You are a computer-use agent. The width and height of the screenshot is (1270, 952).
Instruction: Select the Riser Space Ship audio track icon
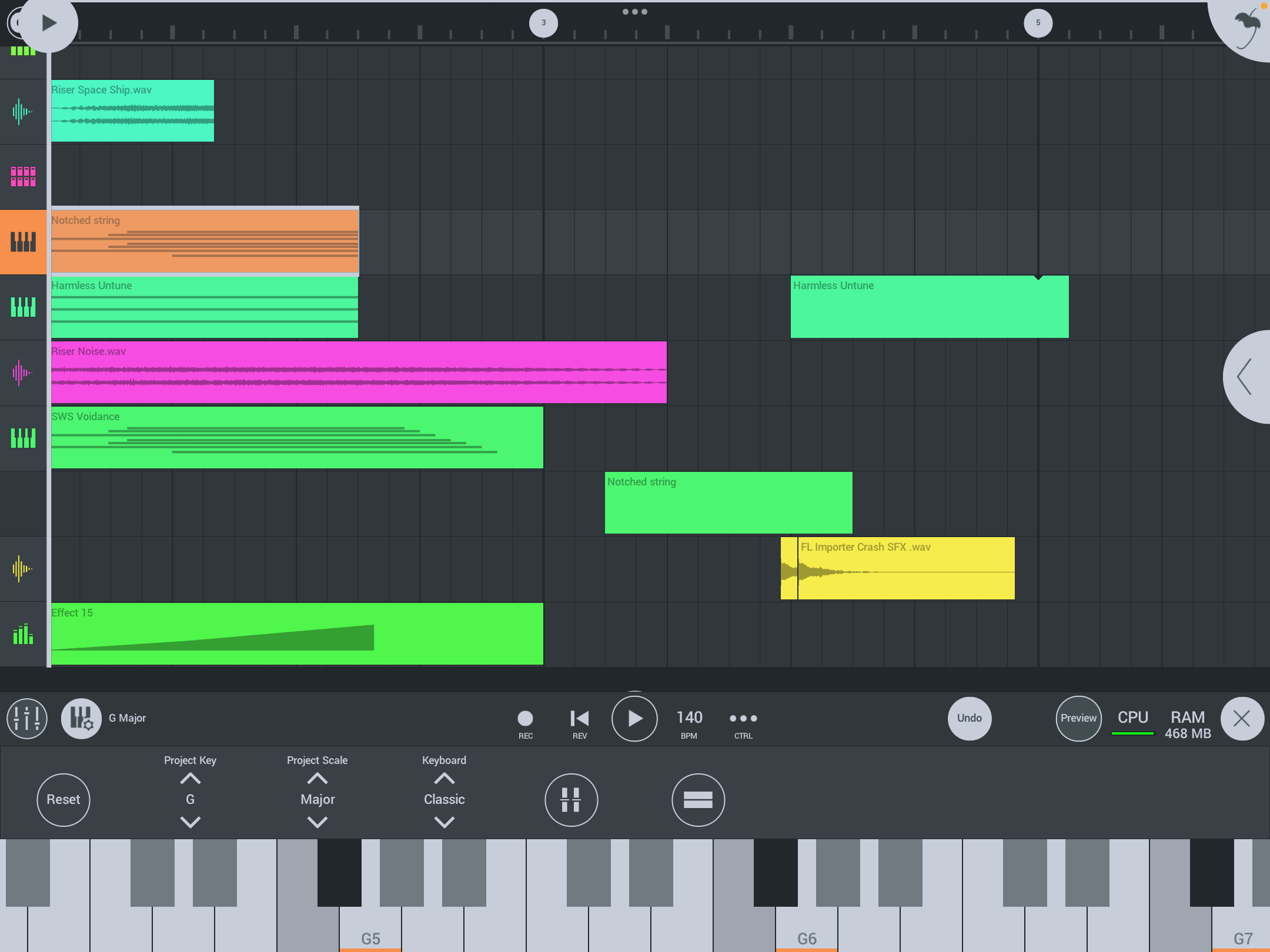coord(23,111)
